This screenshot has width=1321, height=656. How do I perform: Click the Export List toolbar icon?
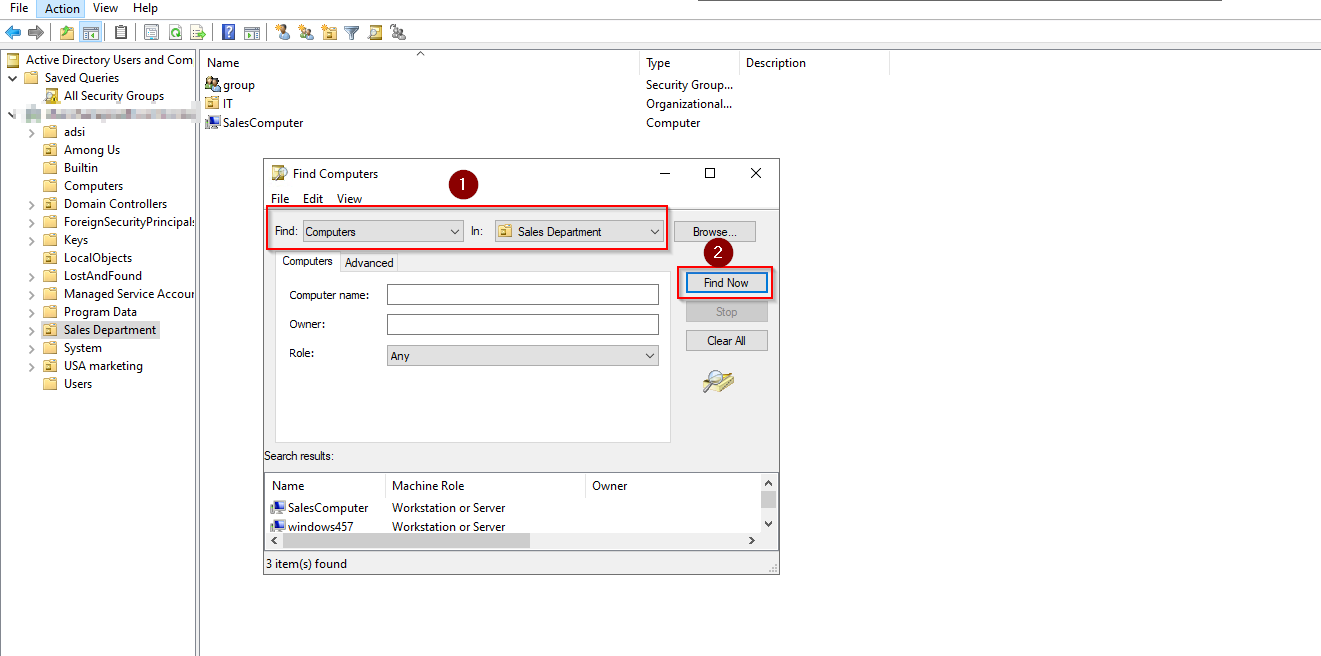[200, 31]
